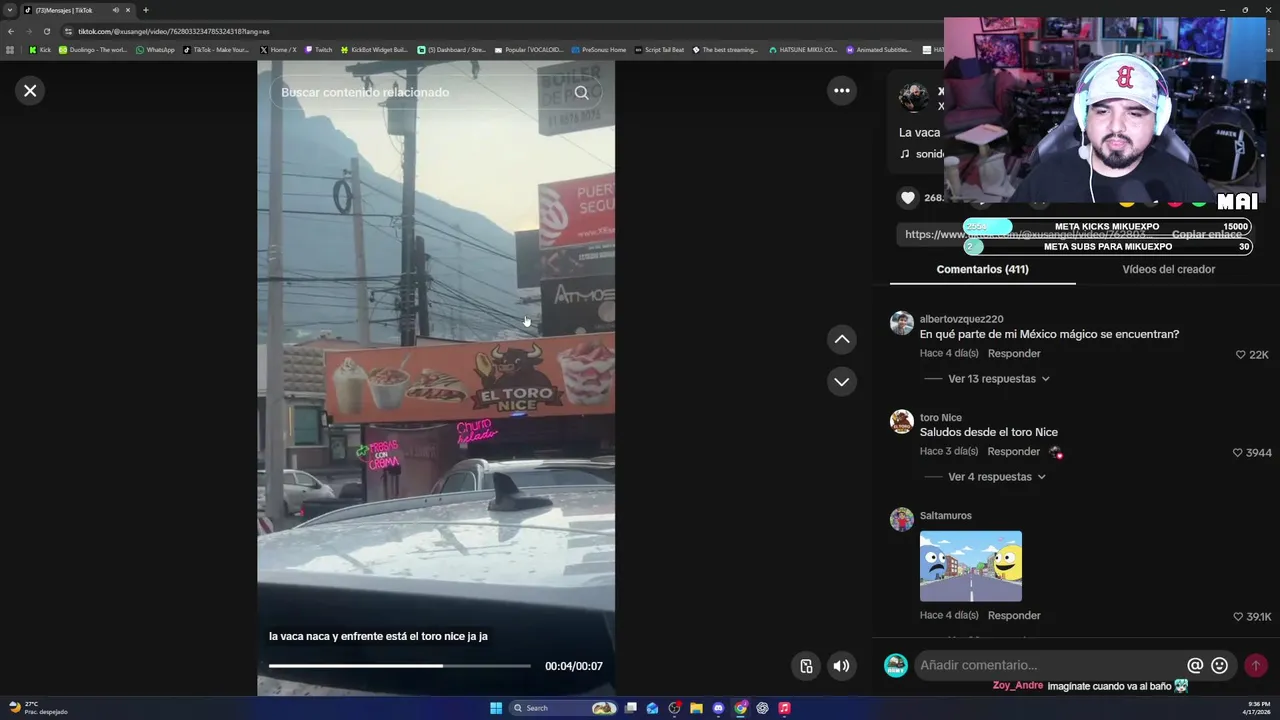Screen dimensions: 1280x720
Task: Mute the video with the speaker icon
Action: pos(842,666)
